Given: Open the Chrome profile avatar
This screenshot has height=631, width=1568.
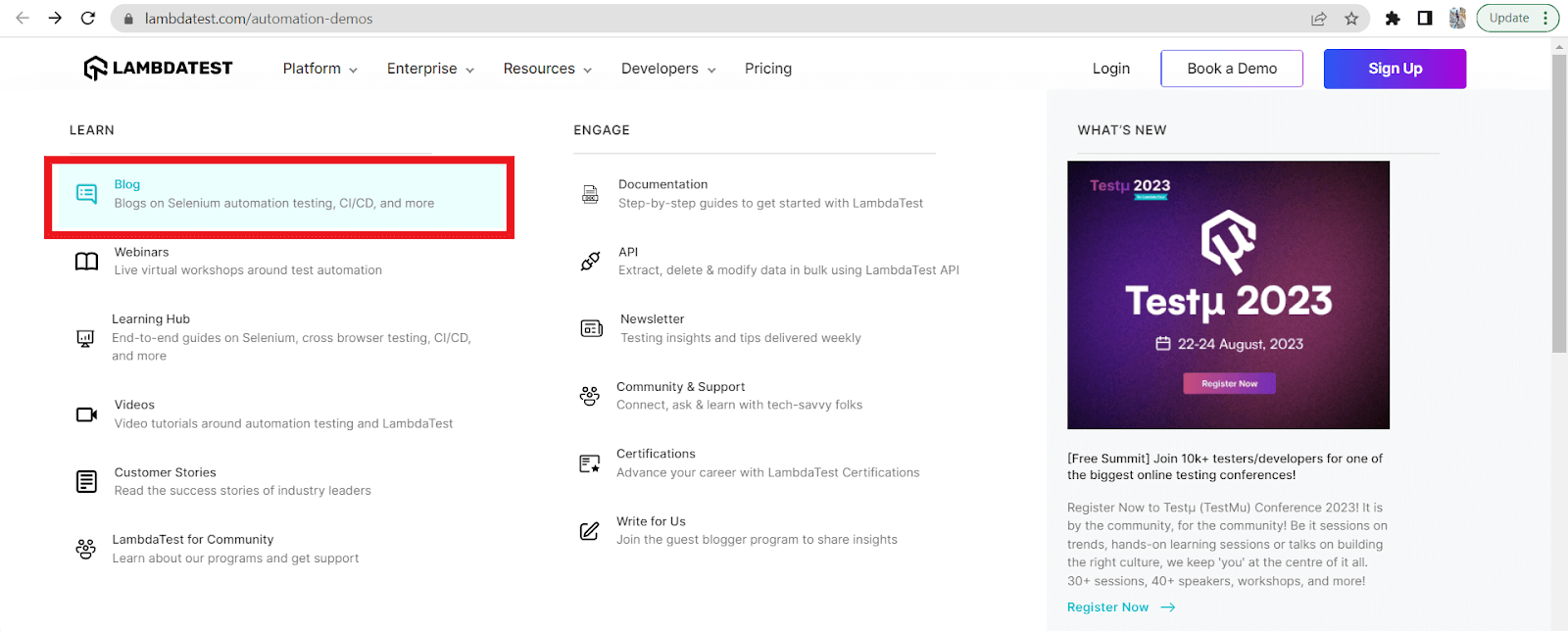Looking at the screenshot, I should 1457,19.
